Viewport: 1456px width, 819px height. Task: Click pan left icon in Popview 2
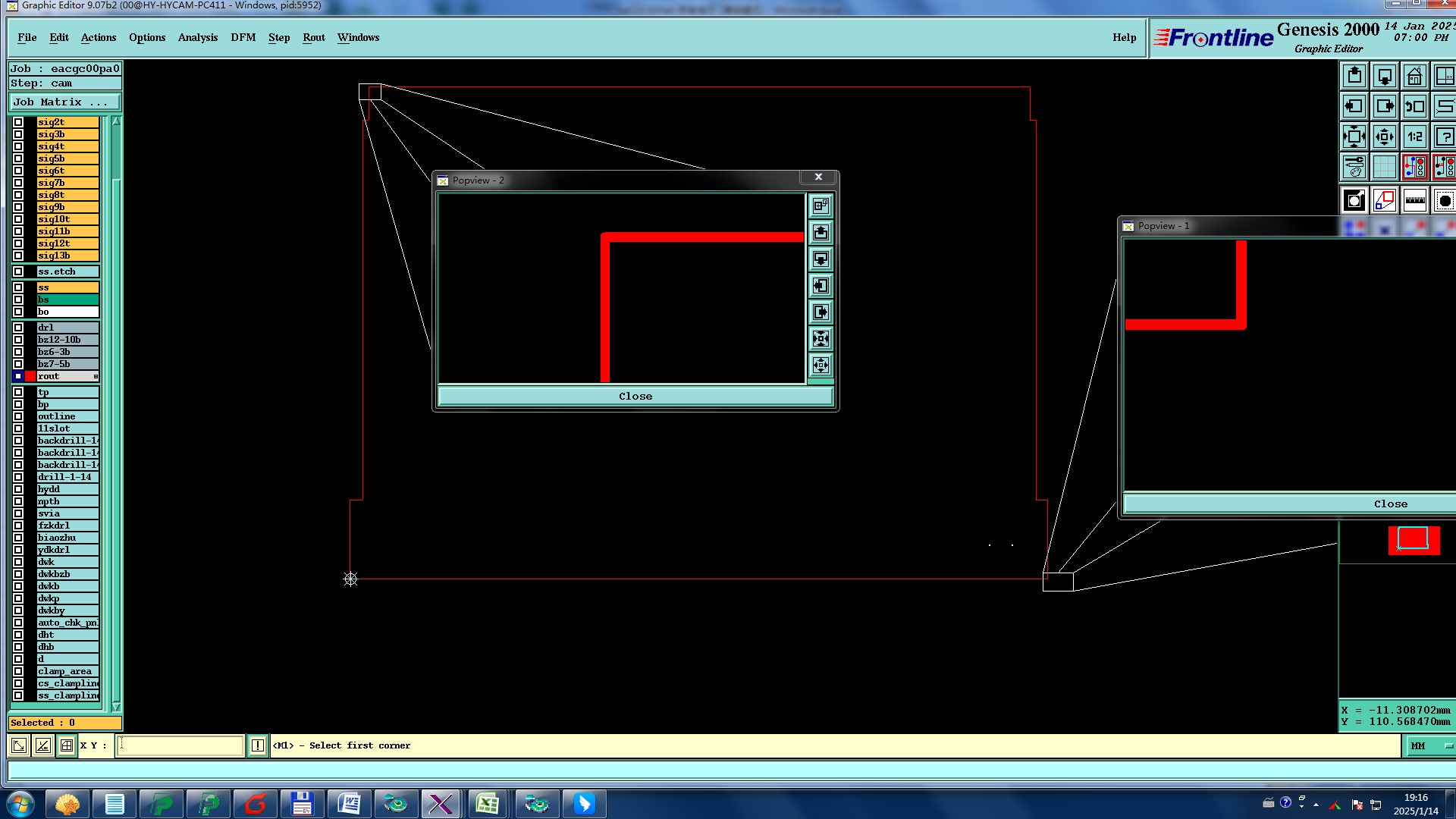(821, 286)
